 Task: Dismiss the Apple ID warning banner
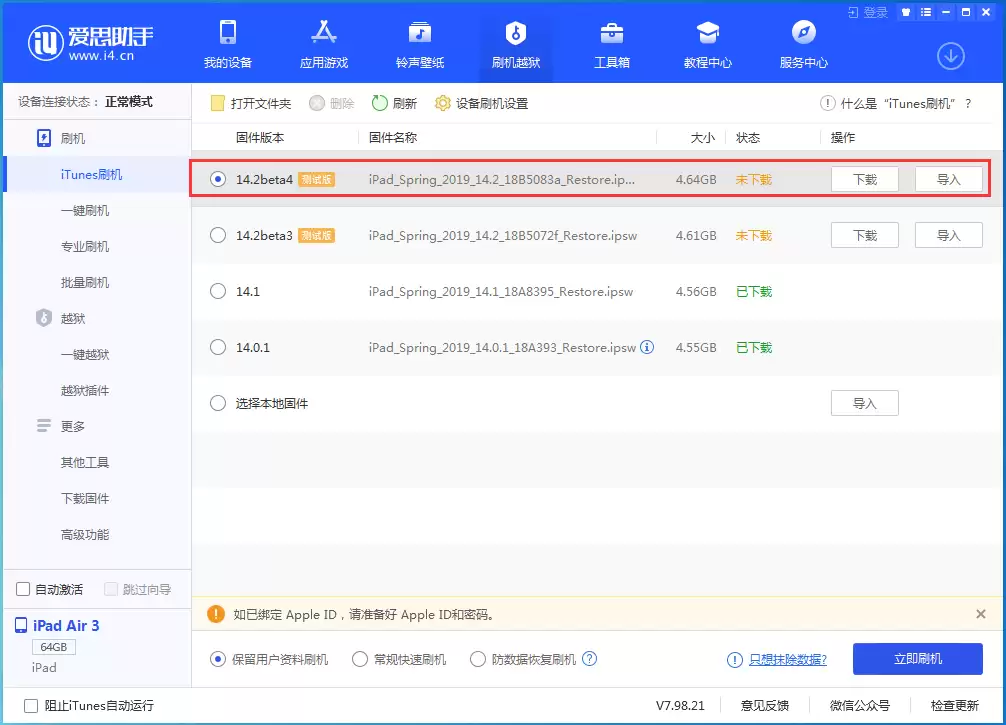980,614
